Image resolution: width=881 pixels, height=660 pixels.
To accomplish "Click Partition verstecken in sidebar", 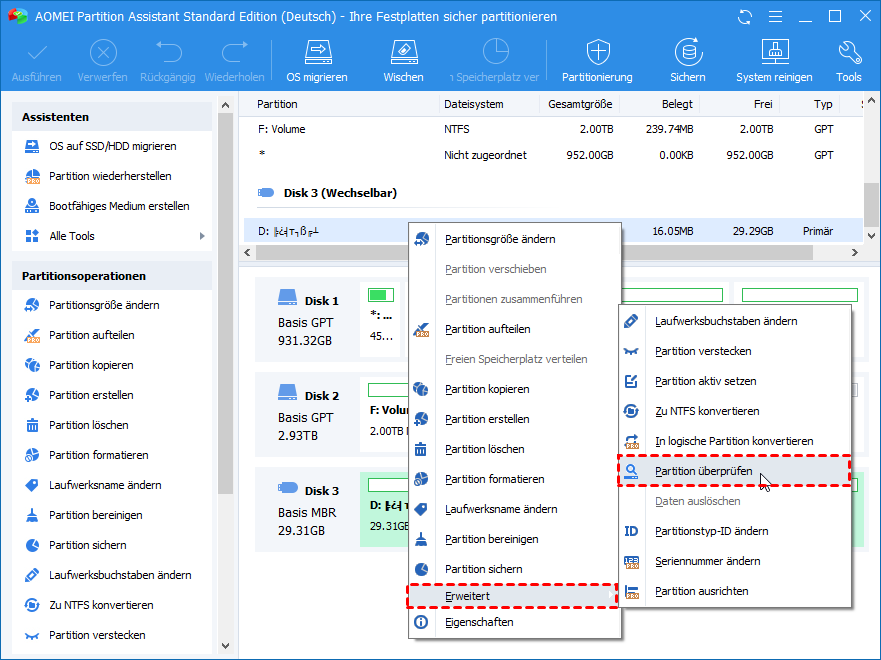I will coord(97,635).
